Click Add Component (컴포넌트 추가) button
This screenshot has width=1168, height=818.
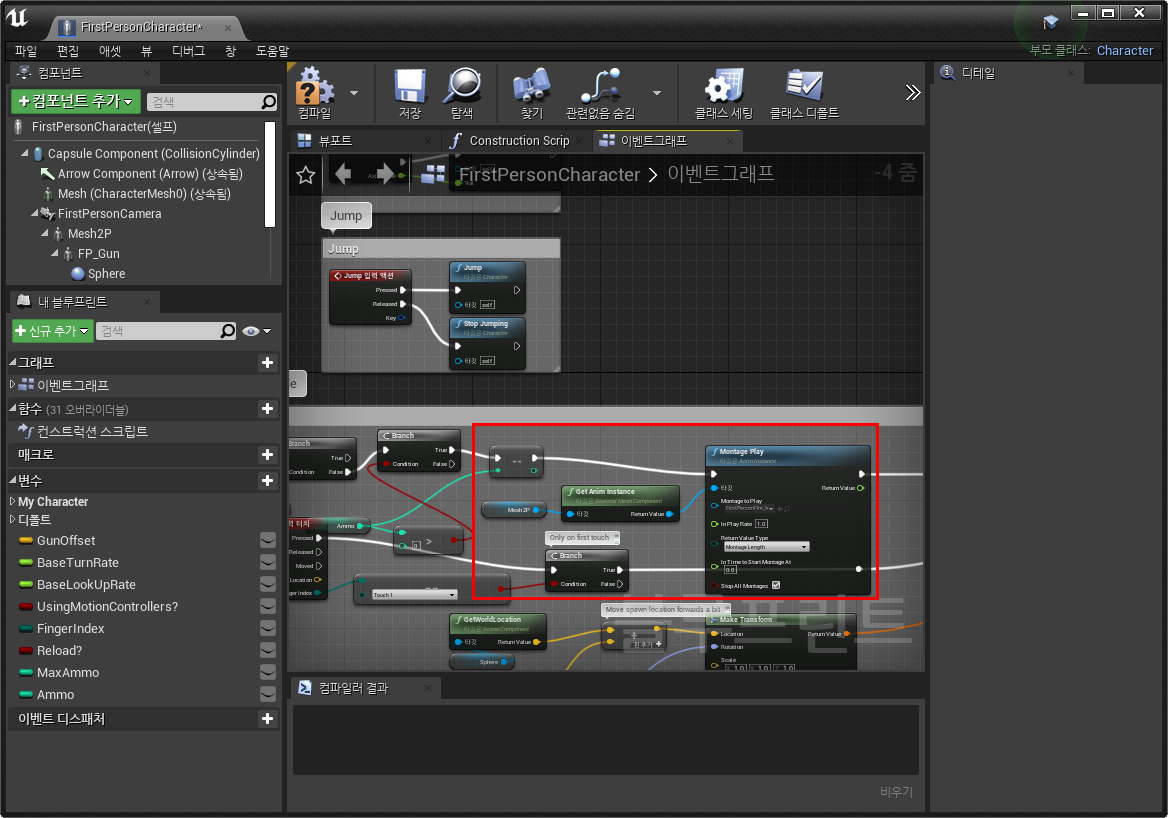75,101
